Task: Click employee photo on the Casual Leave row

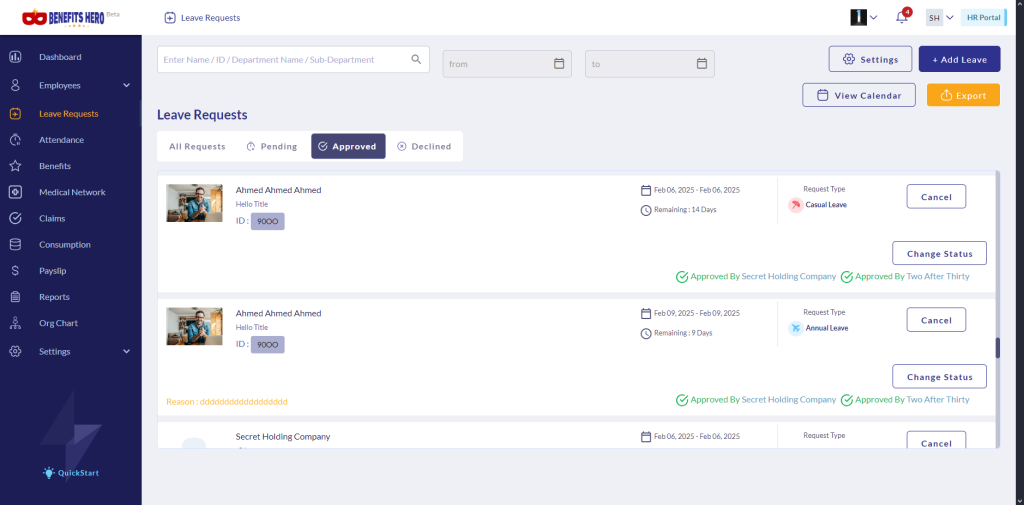Action: 194,203
